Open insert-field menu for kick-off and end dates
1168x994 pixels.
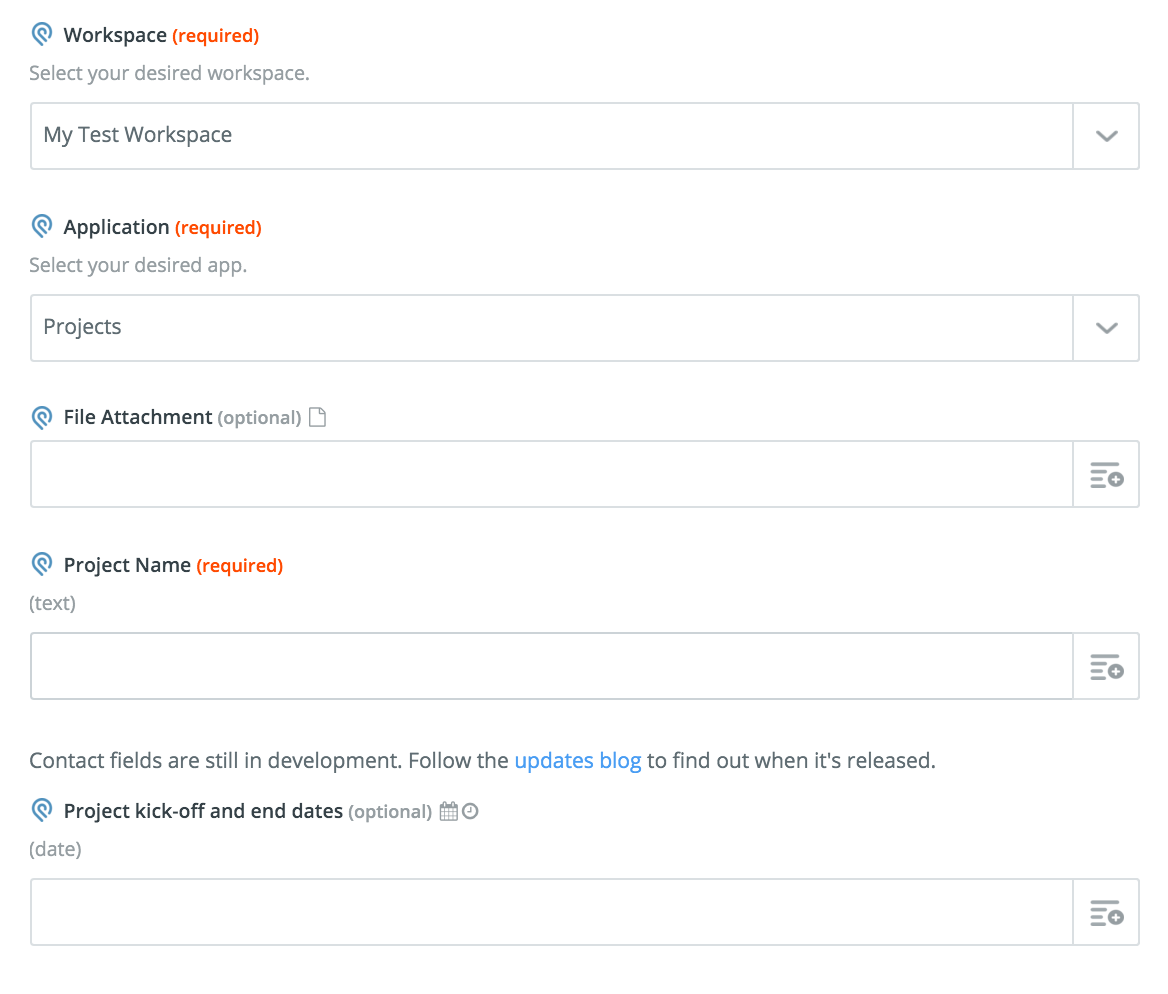1106,912
